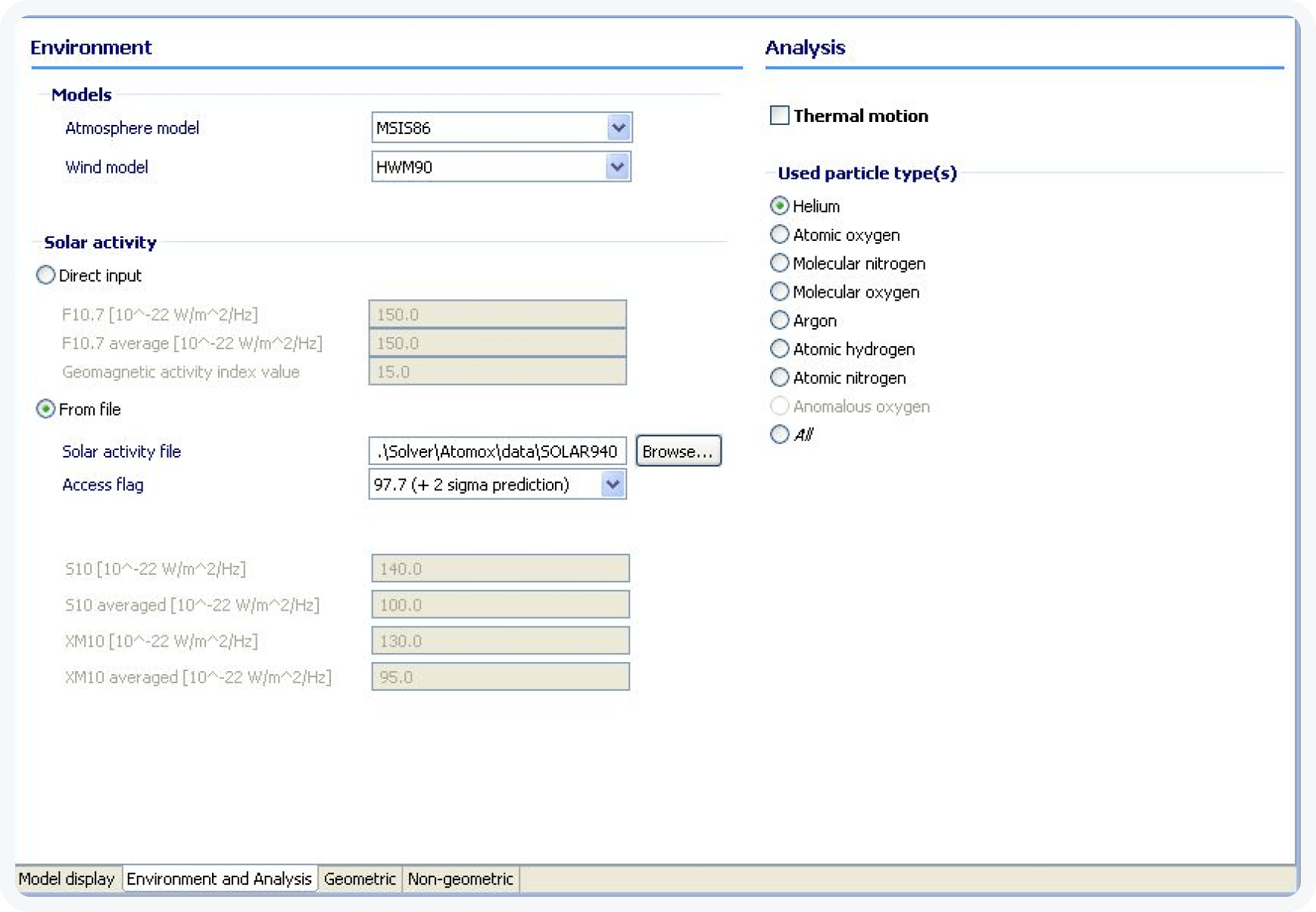Select All particle types
Viewport: 1316px width, 912px height.
[780, 434]
